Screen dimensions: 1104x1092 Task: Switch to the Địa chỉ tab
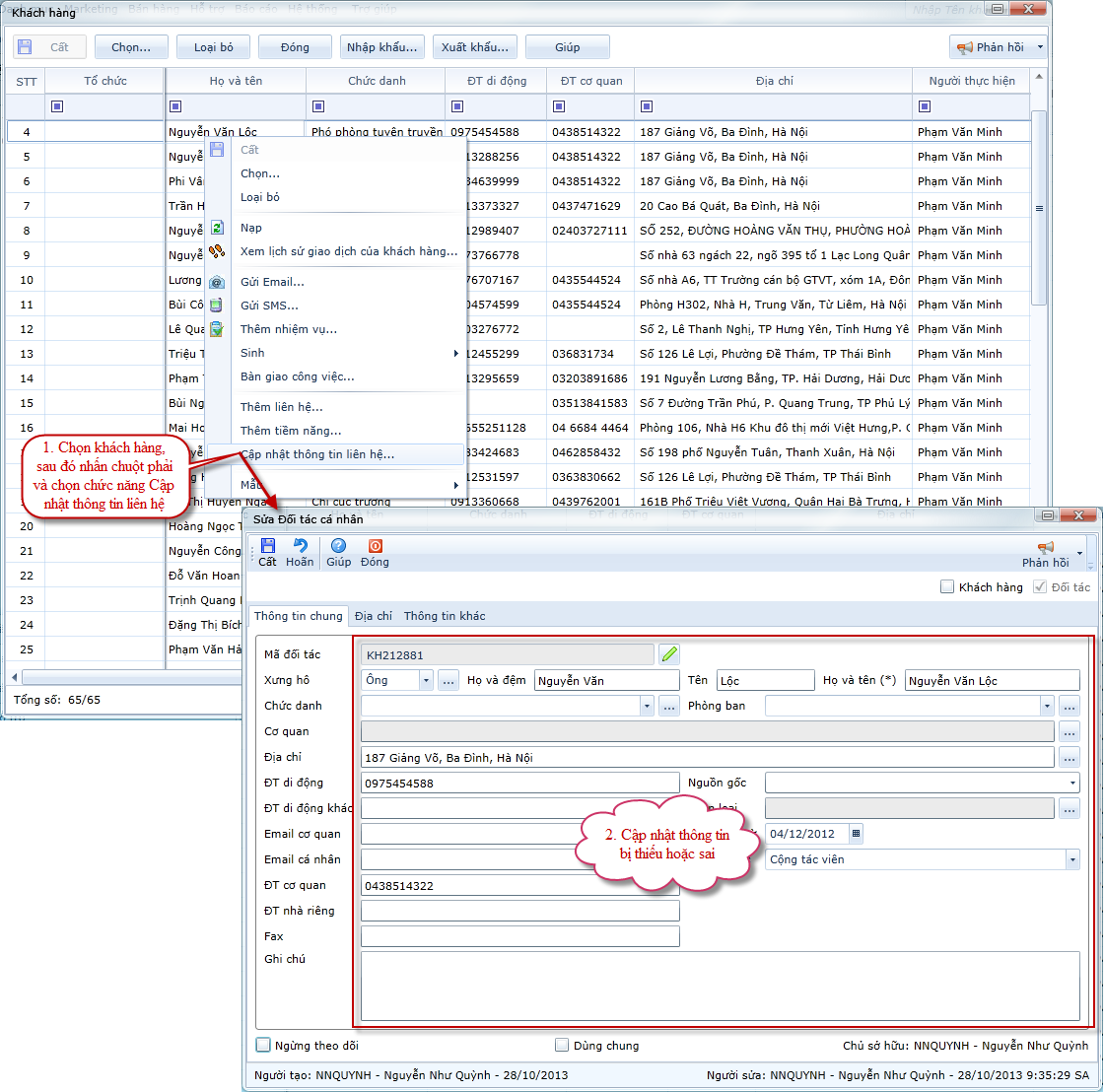374,616
